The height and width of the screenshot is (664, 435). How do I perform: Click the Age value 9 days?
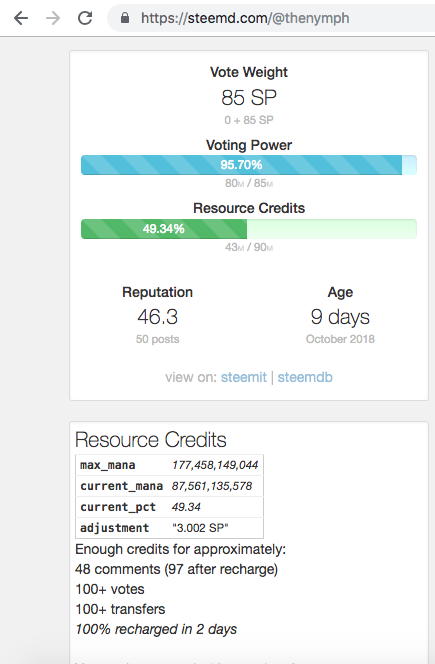point(340,317)
